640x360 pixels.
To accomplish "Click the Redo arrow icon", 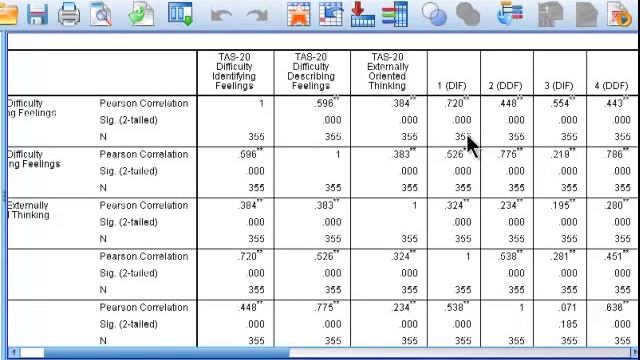I will [x=257, y=16].
